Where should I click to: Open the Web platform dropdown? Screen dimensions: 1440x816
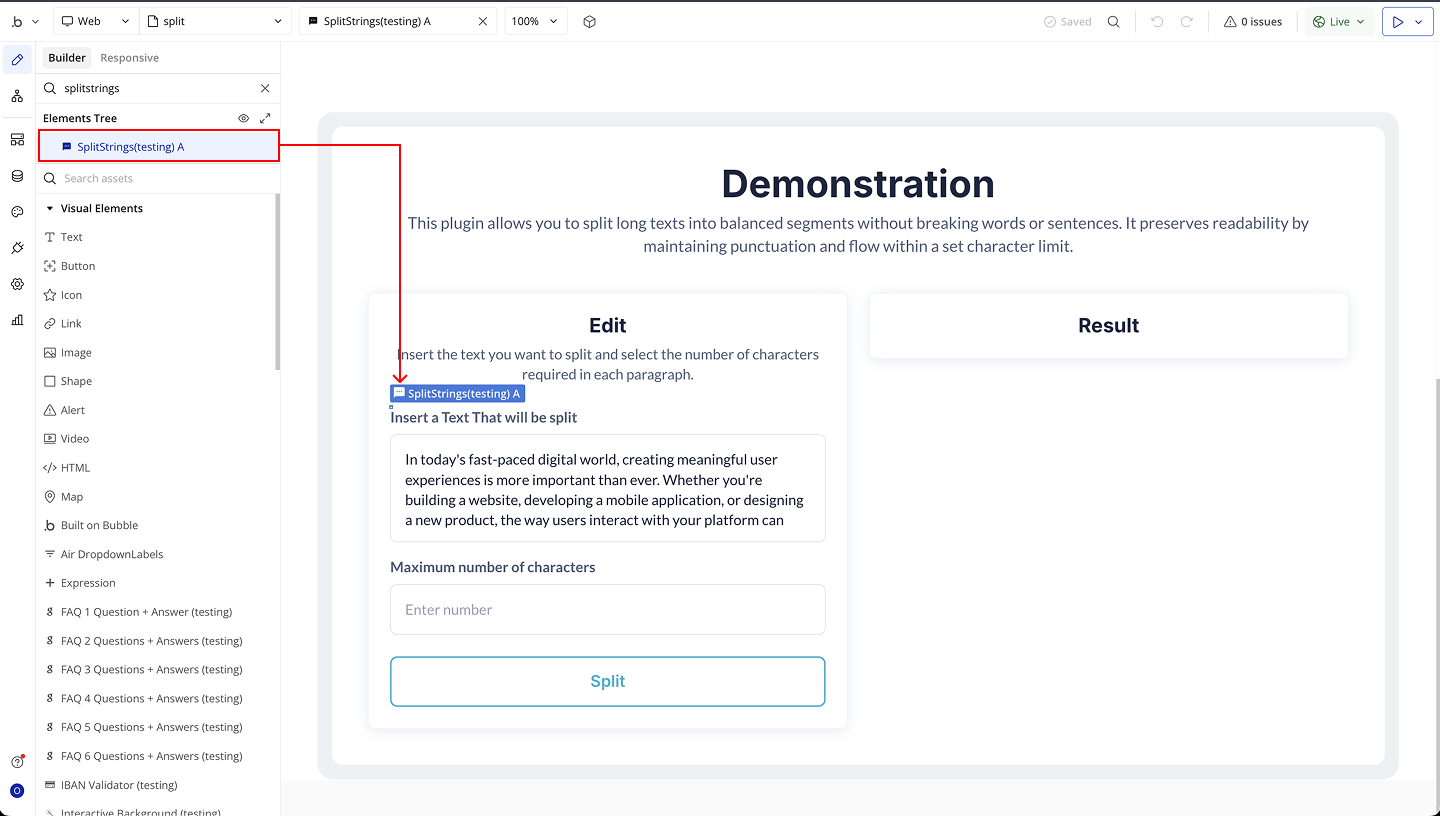coord(95,21)
